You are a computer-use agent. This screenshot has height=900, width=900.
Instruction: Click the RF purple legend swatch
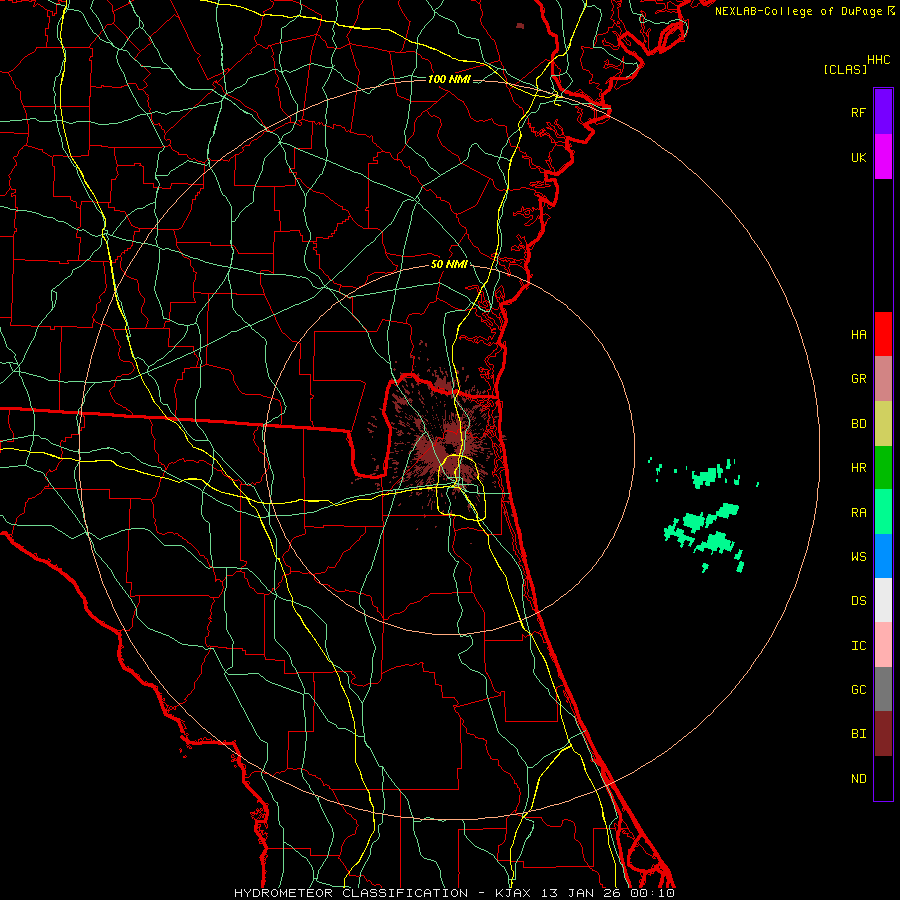coord(883,112)
